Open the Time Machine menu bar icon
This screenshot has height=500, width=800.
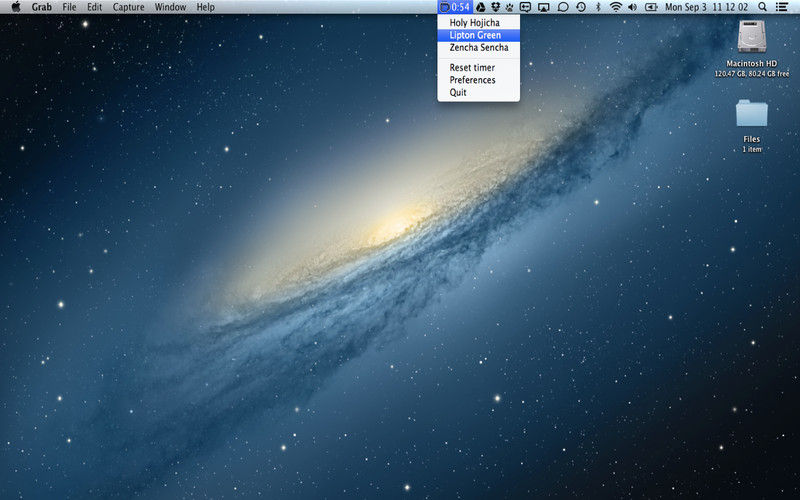click(581, 7)
